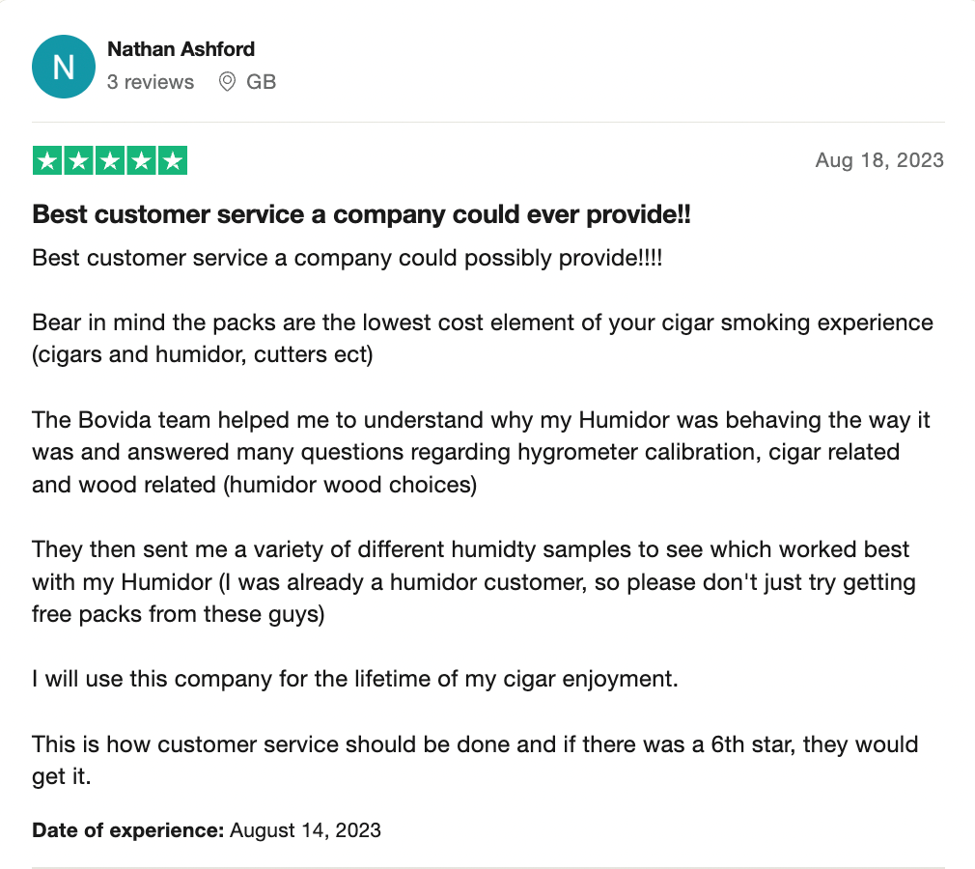975x869 pixels.
Task: Click the second green rating star
Action: click(x=78, y=160)
